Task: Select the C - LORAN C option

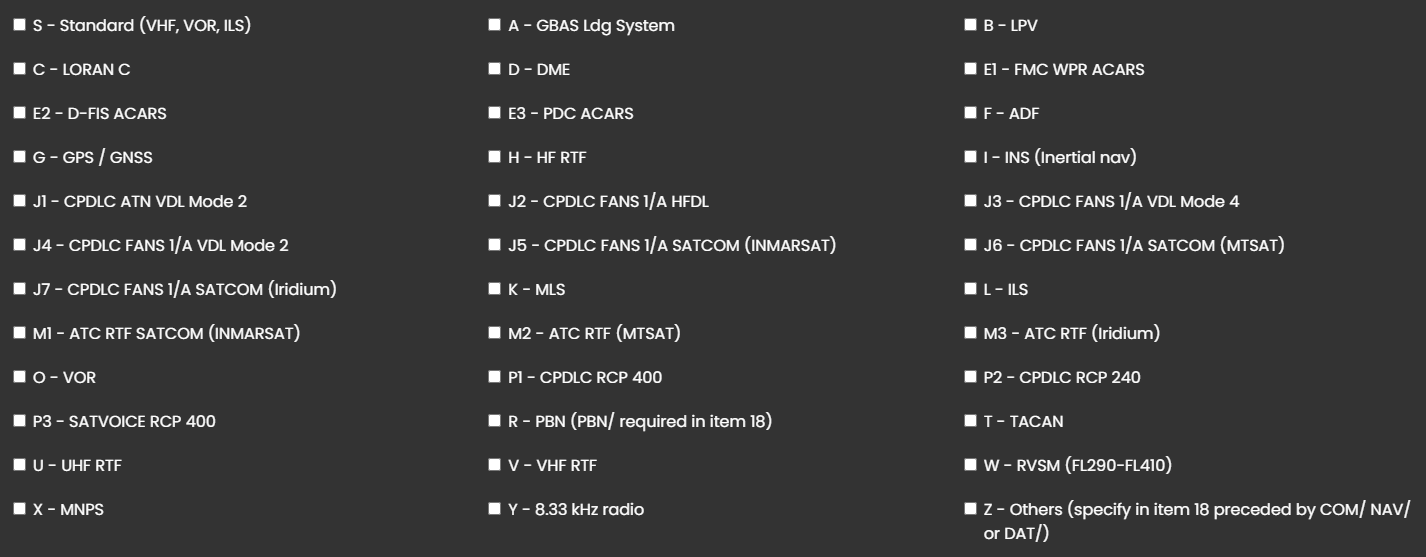Action: (19, 69)
